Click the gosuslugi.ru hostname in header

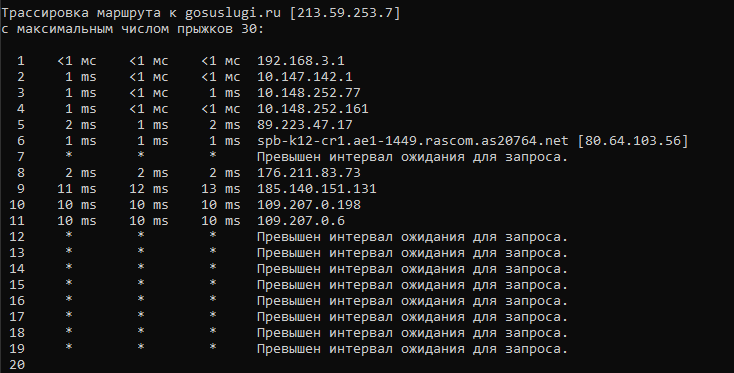pos(233,13)
